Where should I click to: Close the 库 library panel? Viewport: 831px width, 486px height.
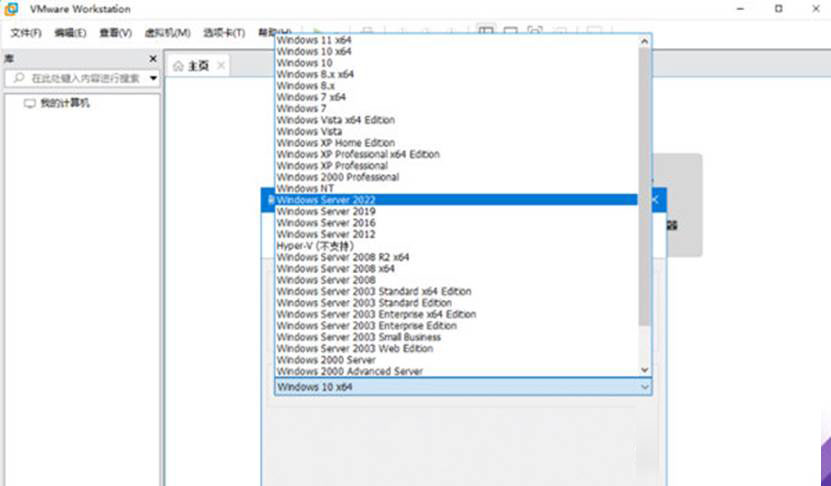[153, 58]
